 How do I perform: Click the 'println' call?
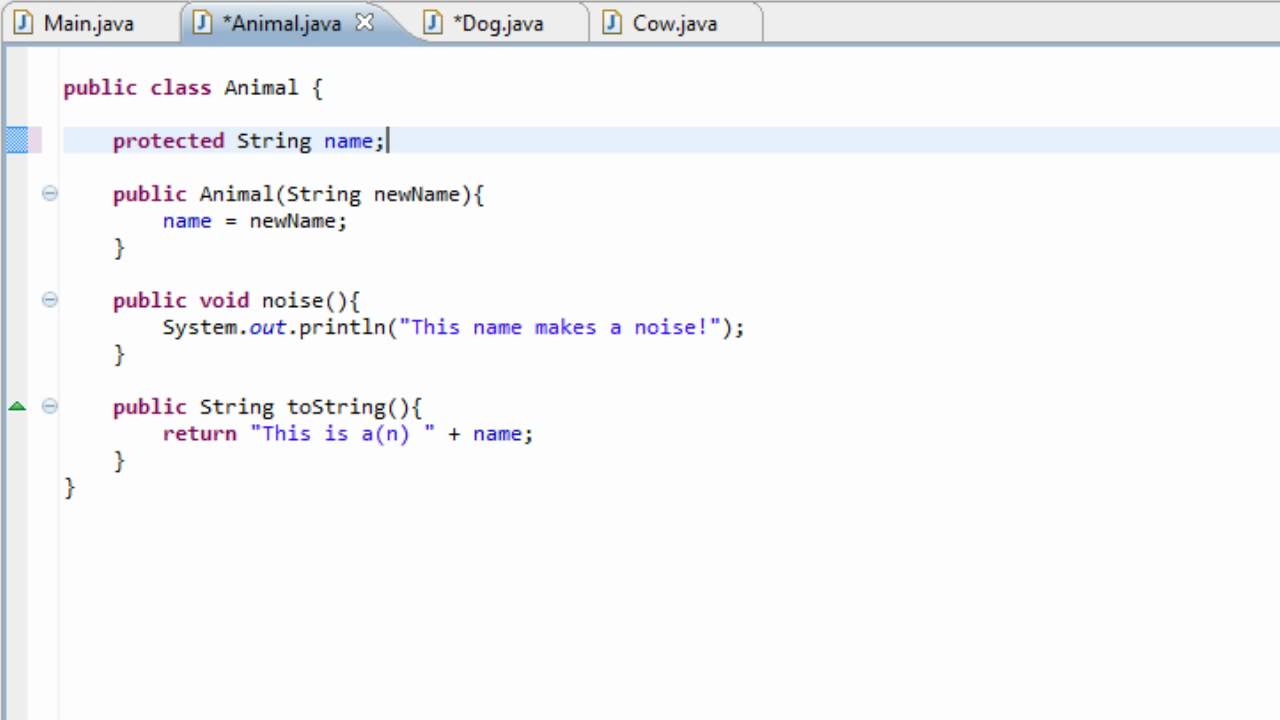tap(342, 327)
